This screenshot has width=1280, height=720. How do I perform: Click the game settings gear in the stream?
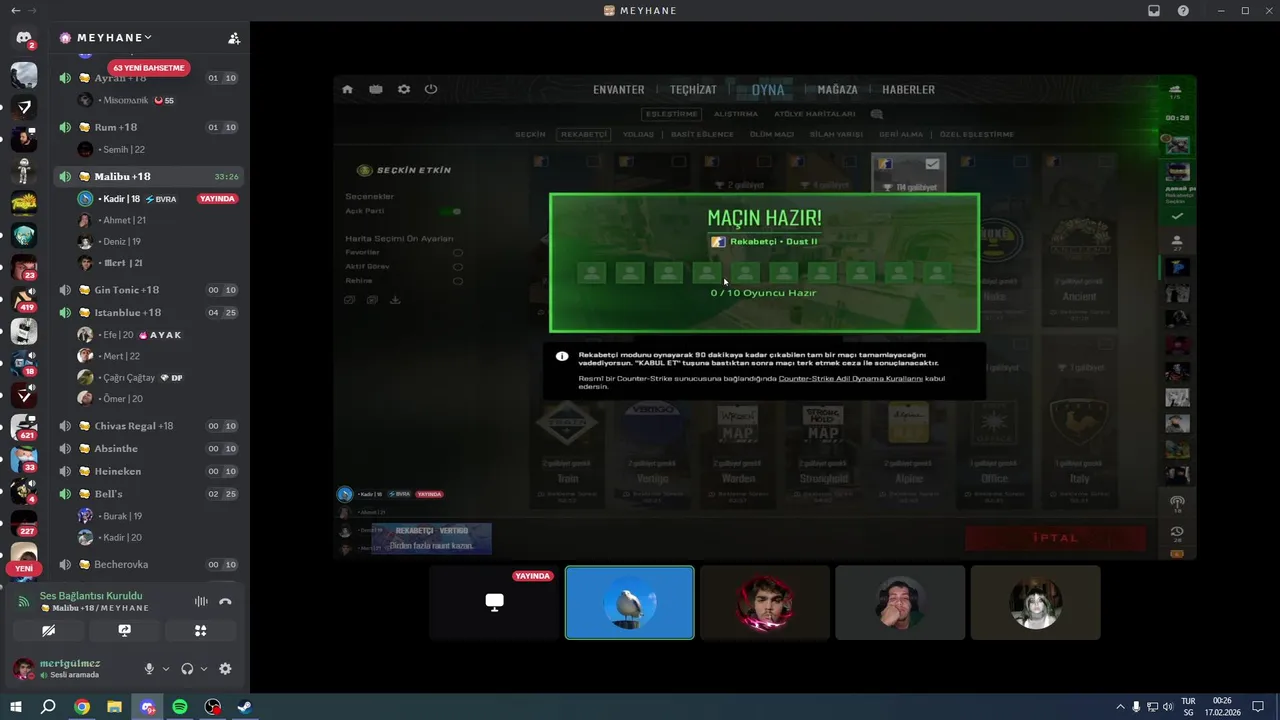coord(404,89)
